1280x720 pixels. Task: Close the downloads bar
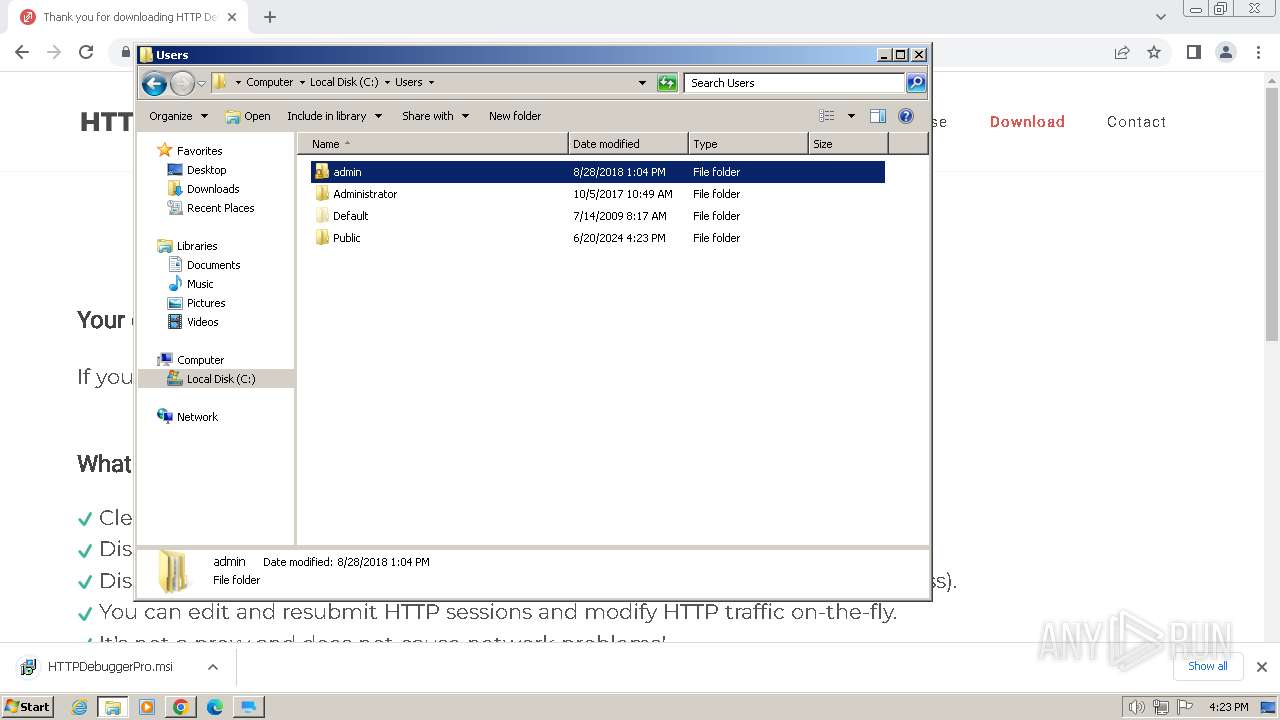1261,667
